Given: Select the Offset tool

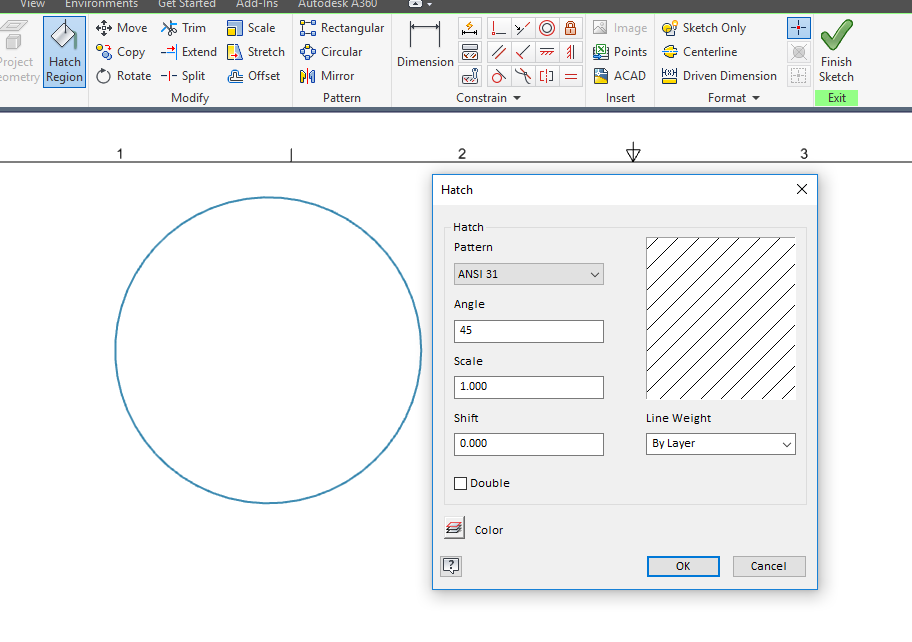Looking at the screenshot, I should 254,76.
